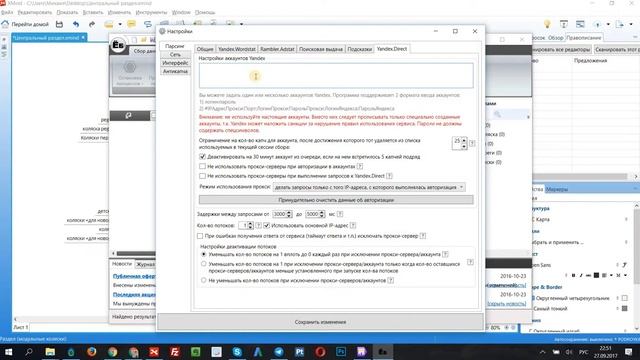Switch to the Yandex.Wordstat tab
This screenshot has width=640, height=360.
click(237, 49)
